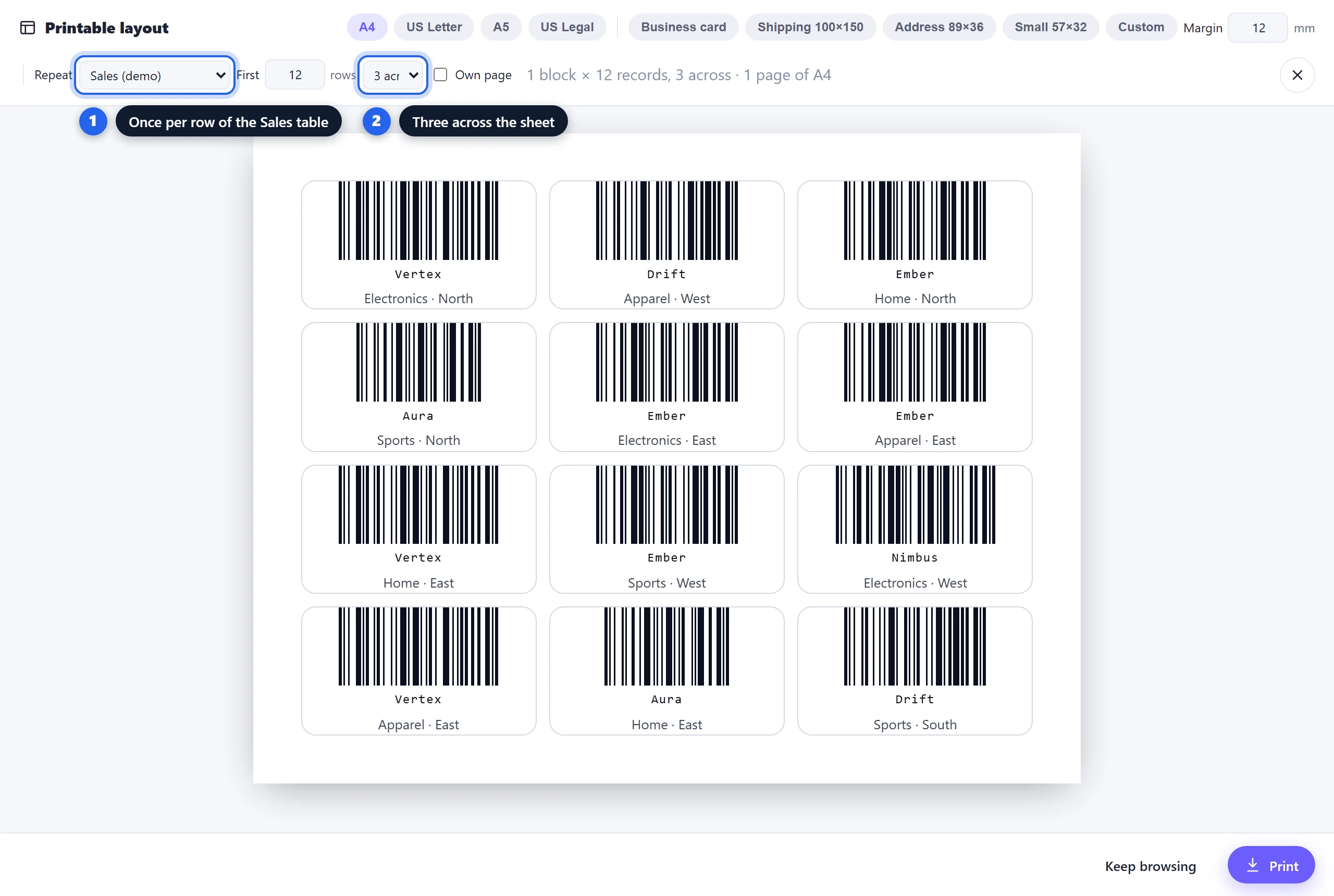Click the download icon in Print button
The width and height of the screenshot is (1334, 896).
click(x=1252, y=865)
